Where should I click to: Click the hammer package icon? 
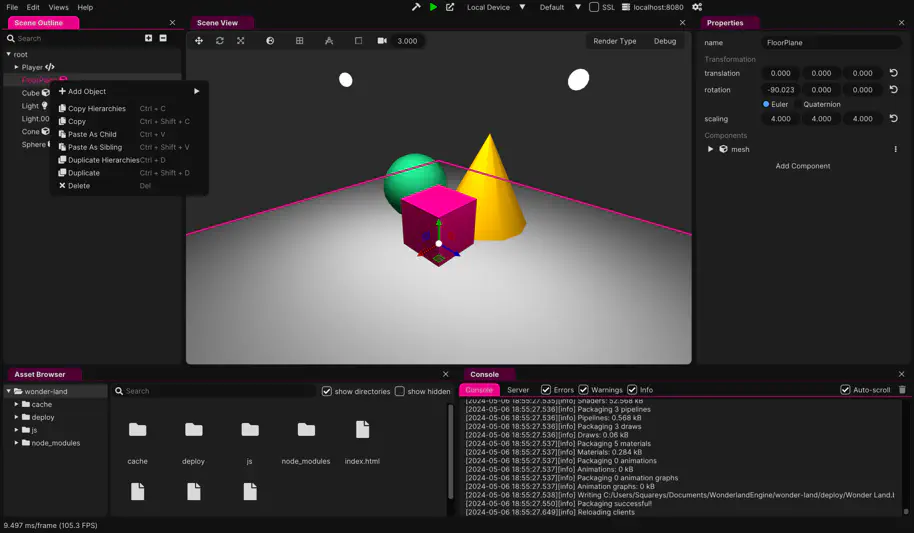(416, 7)
